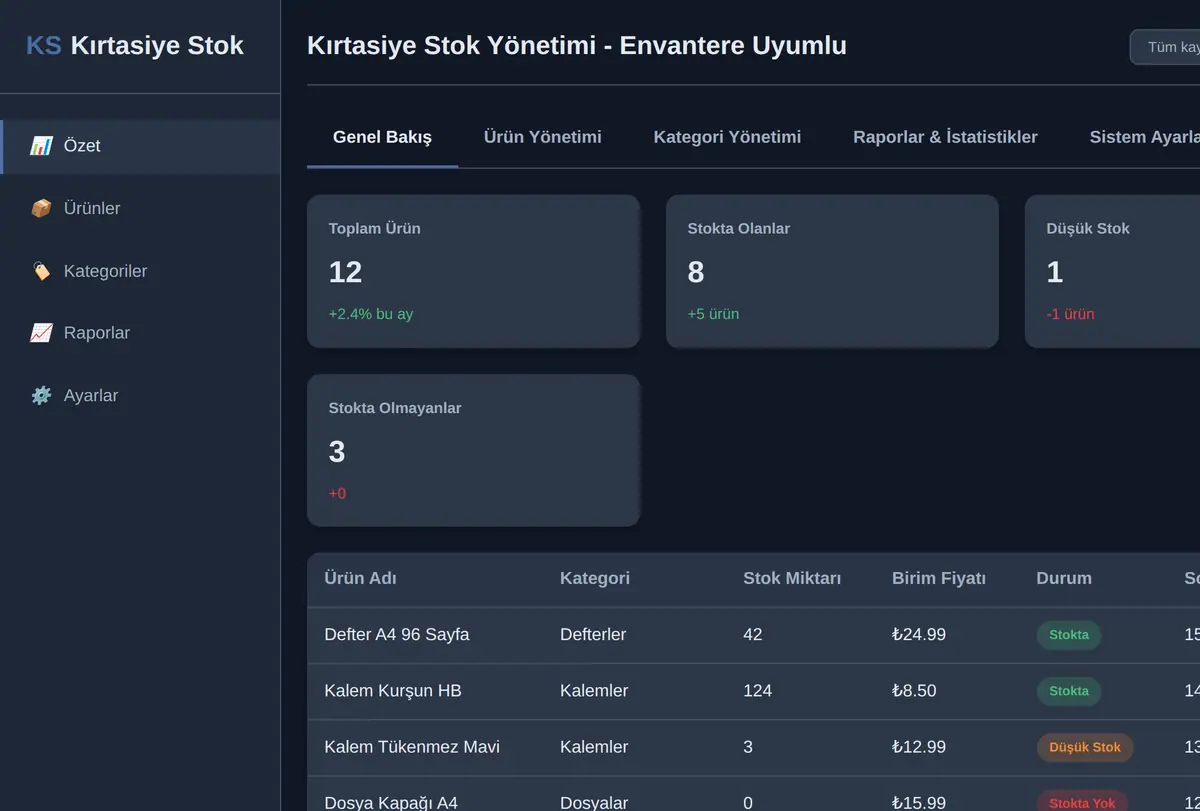
Task: Open the Kategoriler sidebar item
Action: (140, 271)
